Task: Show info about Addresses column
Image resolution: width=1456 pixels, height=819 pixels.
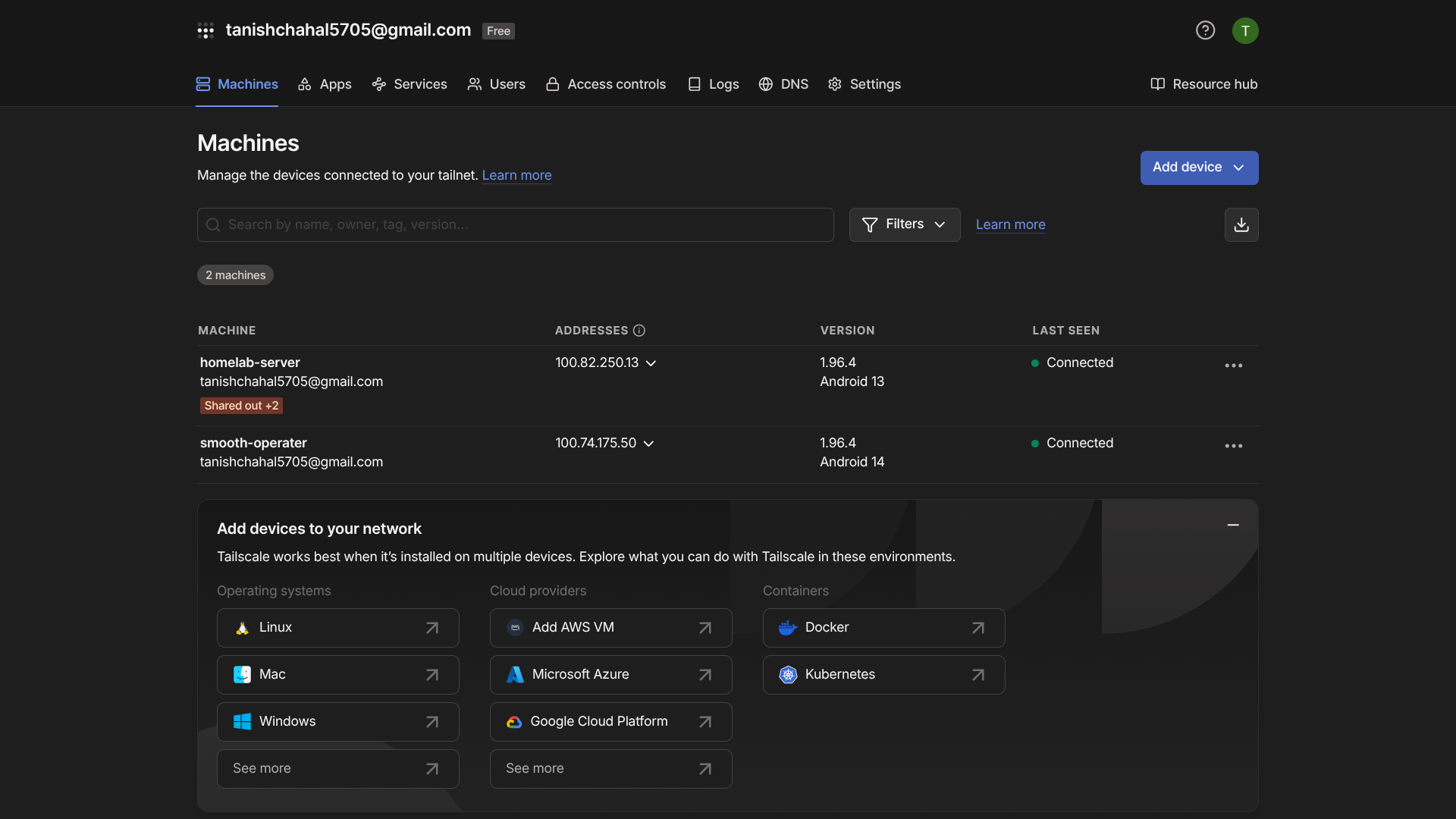Action: tap(639, 331)
